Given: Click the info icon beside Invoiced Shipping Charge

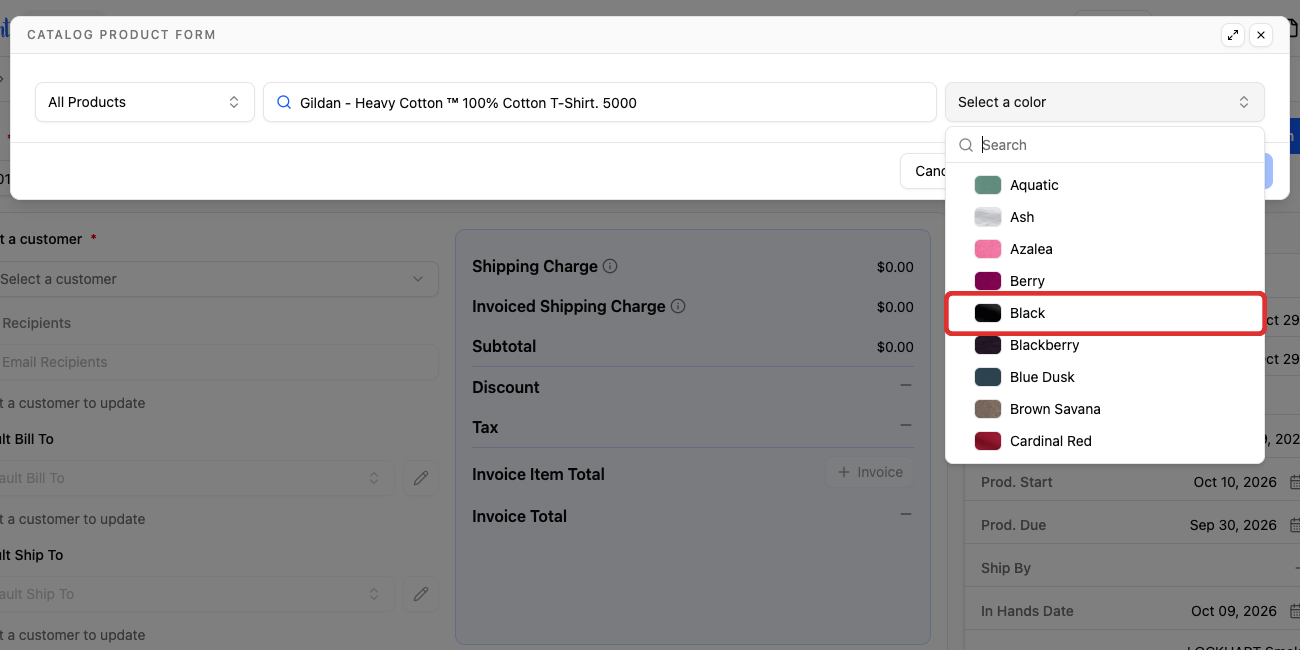Looking at the screenshot, I should (678, 307).
